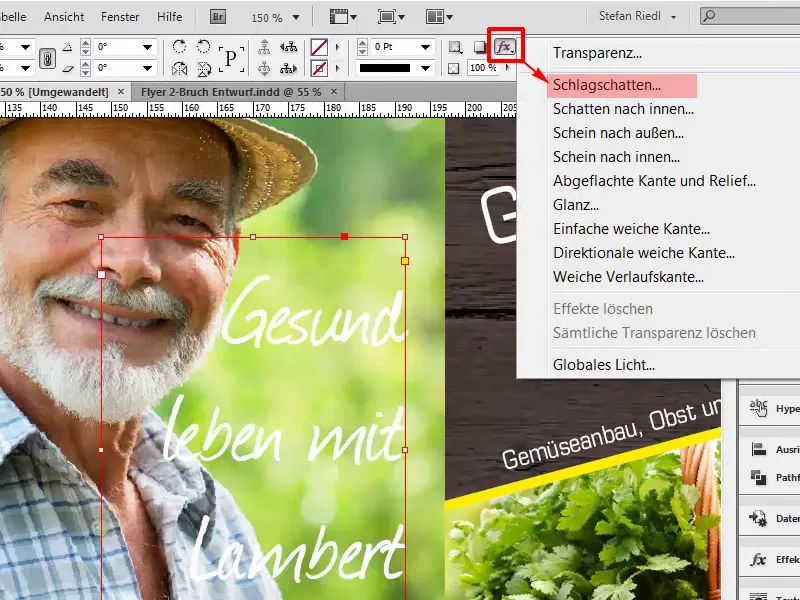800x600 pixels.
Task: Click the stroke weight stepper arrows
Action: click(x=362, y=47)
